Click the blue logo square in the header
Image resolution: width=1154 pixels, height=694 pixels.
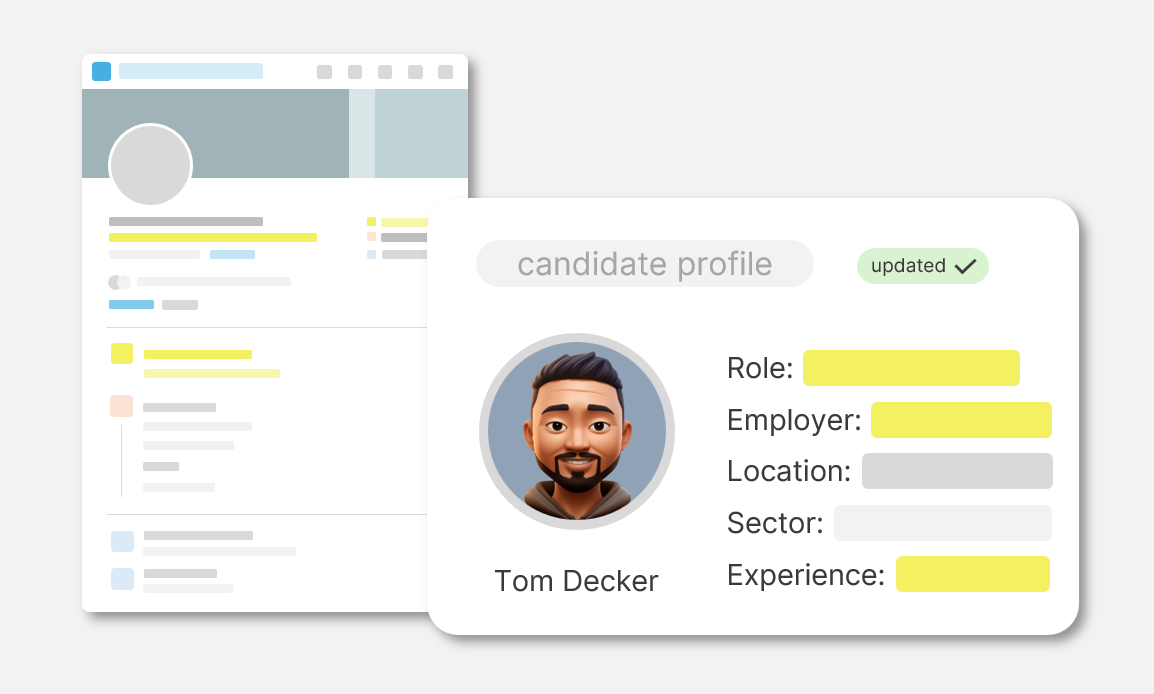[102, 71]
